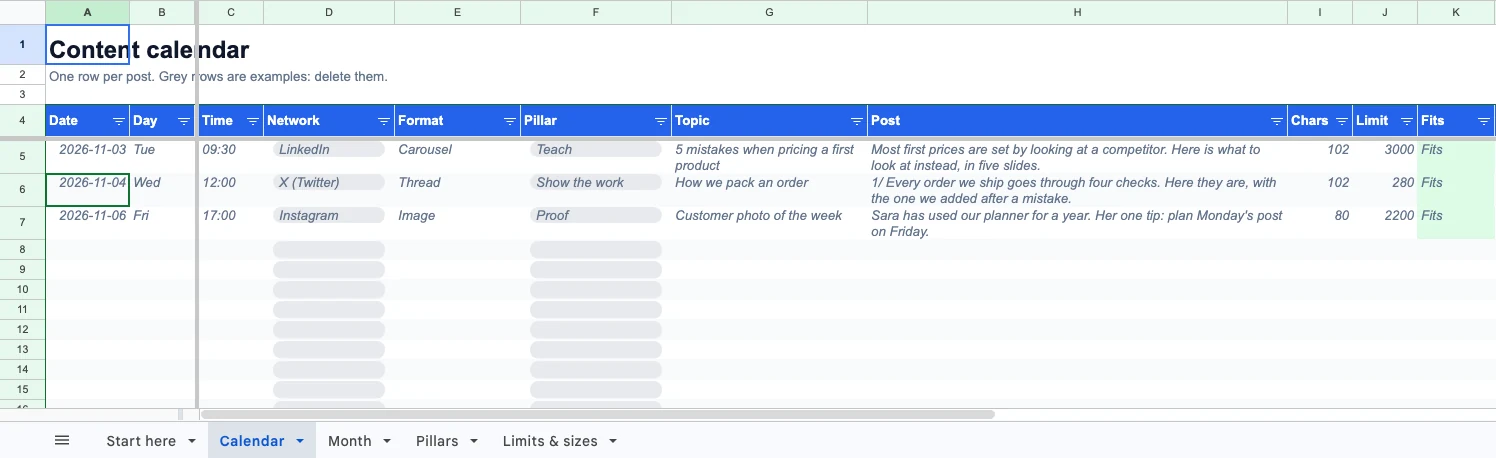The image size is (1496, 458).
Task: Open Calendar tab dropdown arrow
Action: 299,441
